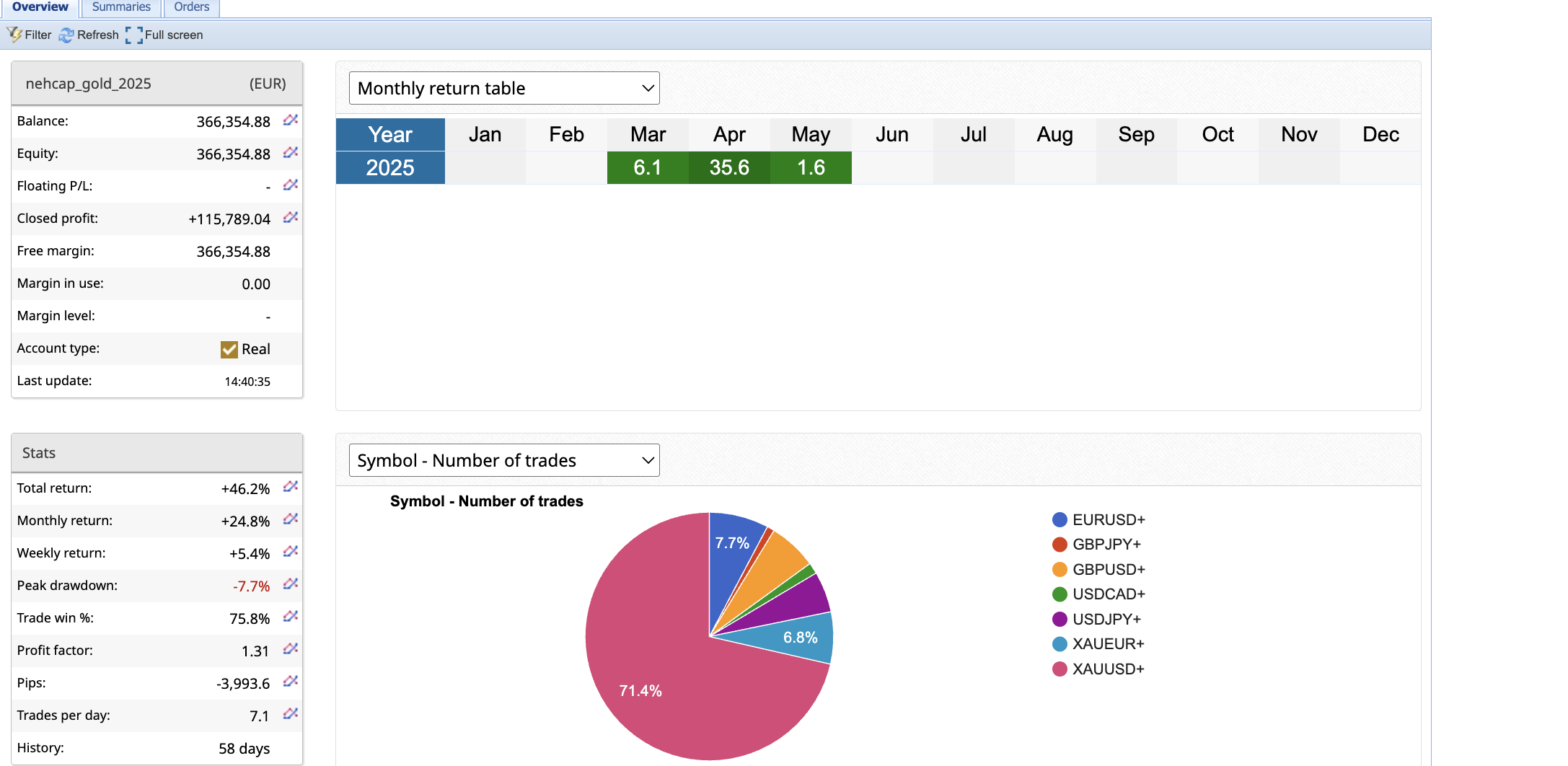The height and width of the screenshot is (766, 1568).
Task: Open the Orders tab
Action: point(191,7)
